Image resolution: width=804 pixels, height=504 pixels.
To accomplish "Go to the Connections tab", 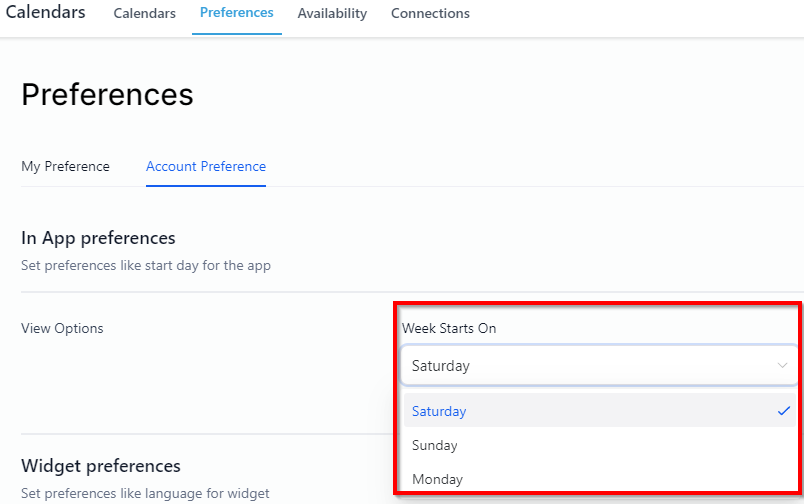I will coord(430,14).
